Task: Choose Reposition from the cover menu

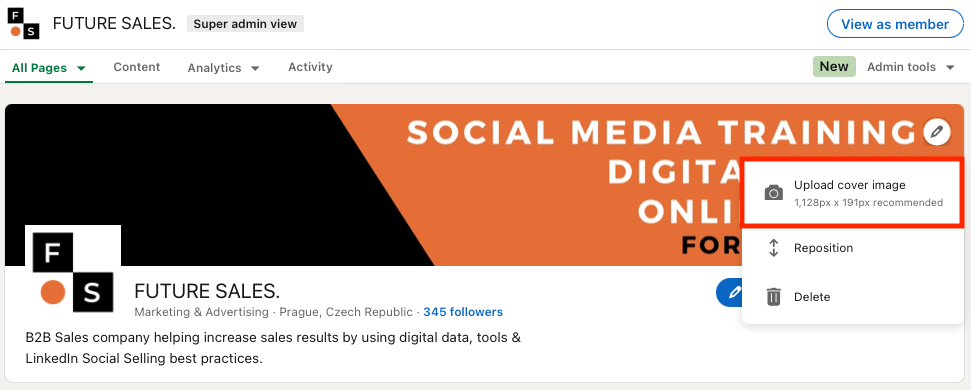Action: (853, 248)
